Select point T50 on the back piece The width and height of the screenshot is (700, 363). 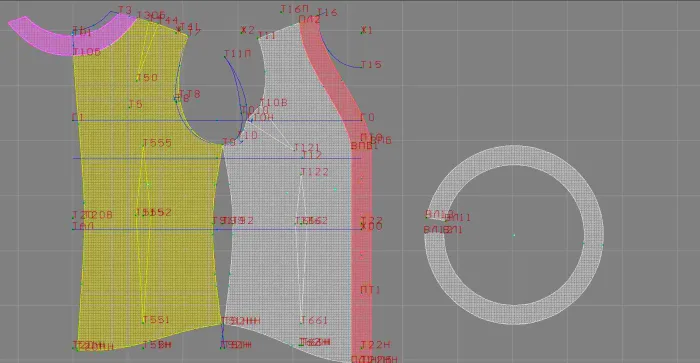pos(147,78)
